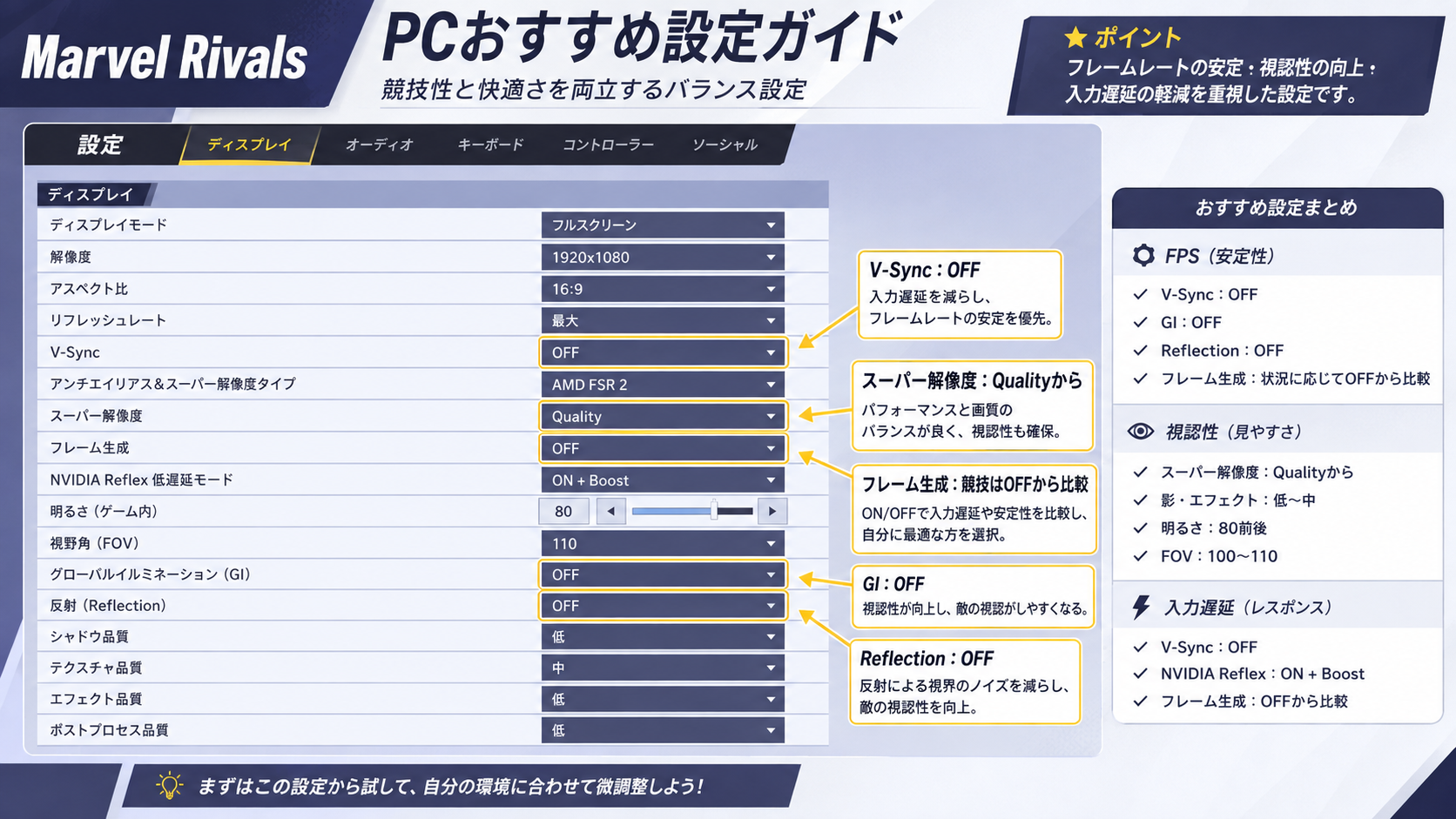Open the オーディオ tab
1456x819 pixels.
(x=379, y=144)
